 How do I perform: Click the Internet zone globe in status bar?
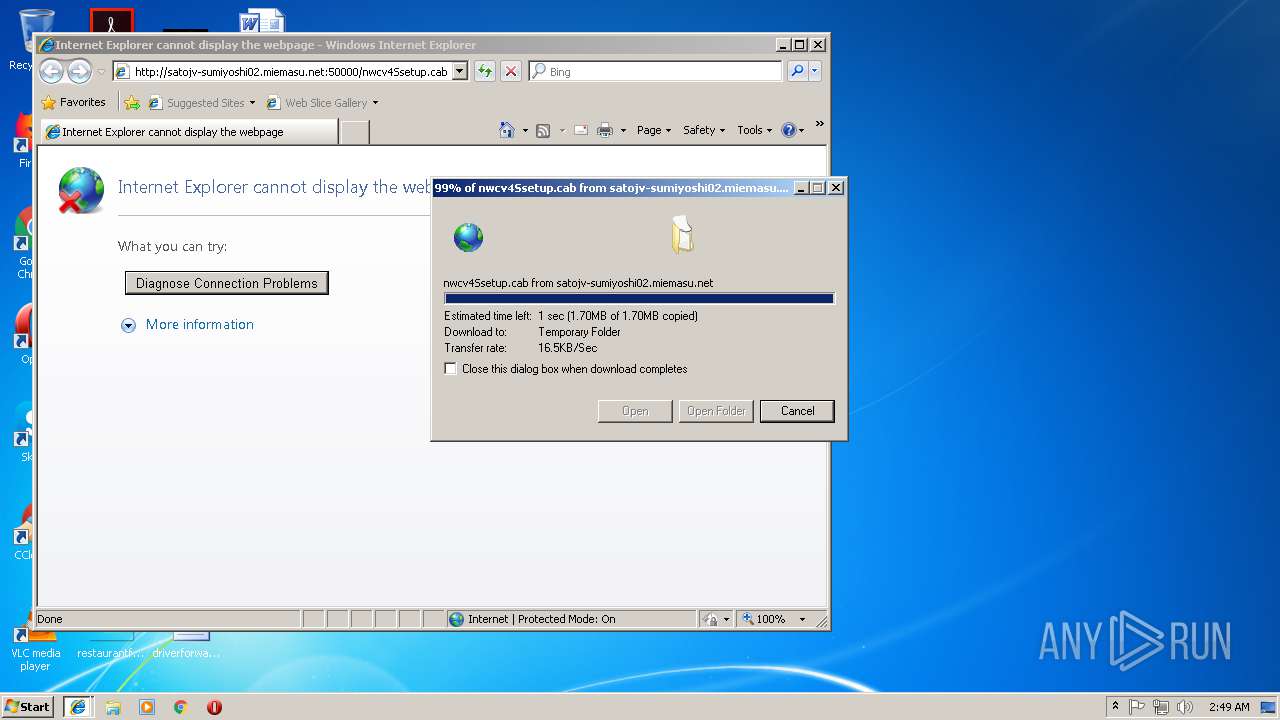point(457,619)
